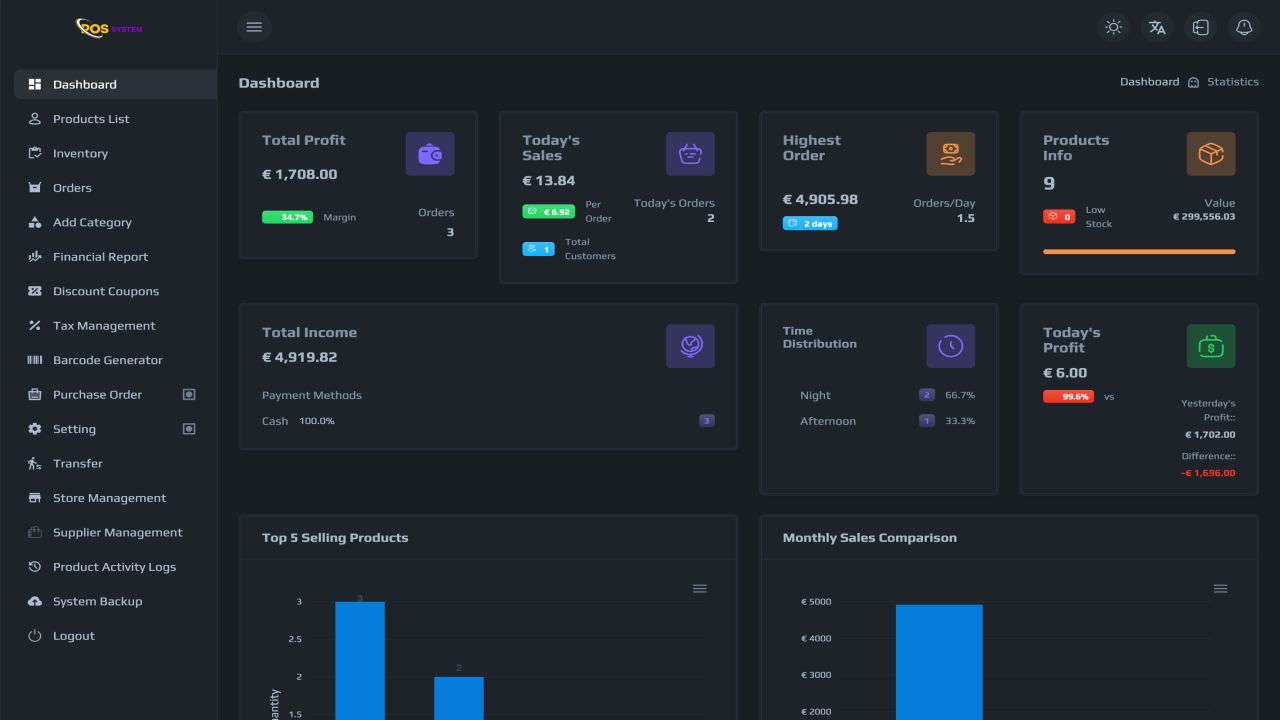This screenshot has height=720, width=1280.
Task: Click the Time Distribution clock icon
Action: (950, 346)
